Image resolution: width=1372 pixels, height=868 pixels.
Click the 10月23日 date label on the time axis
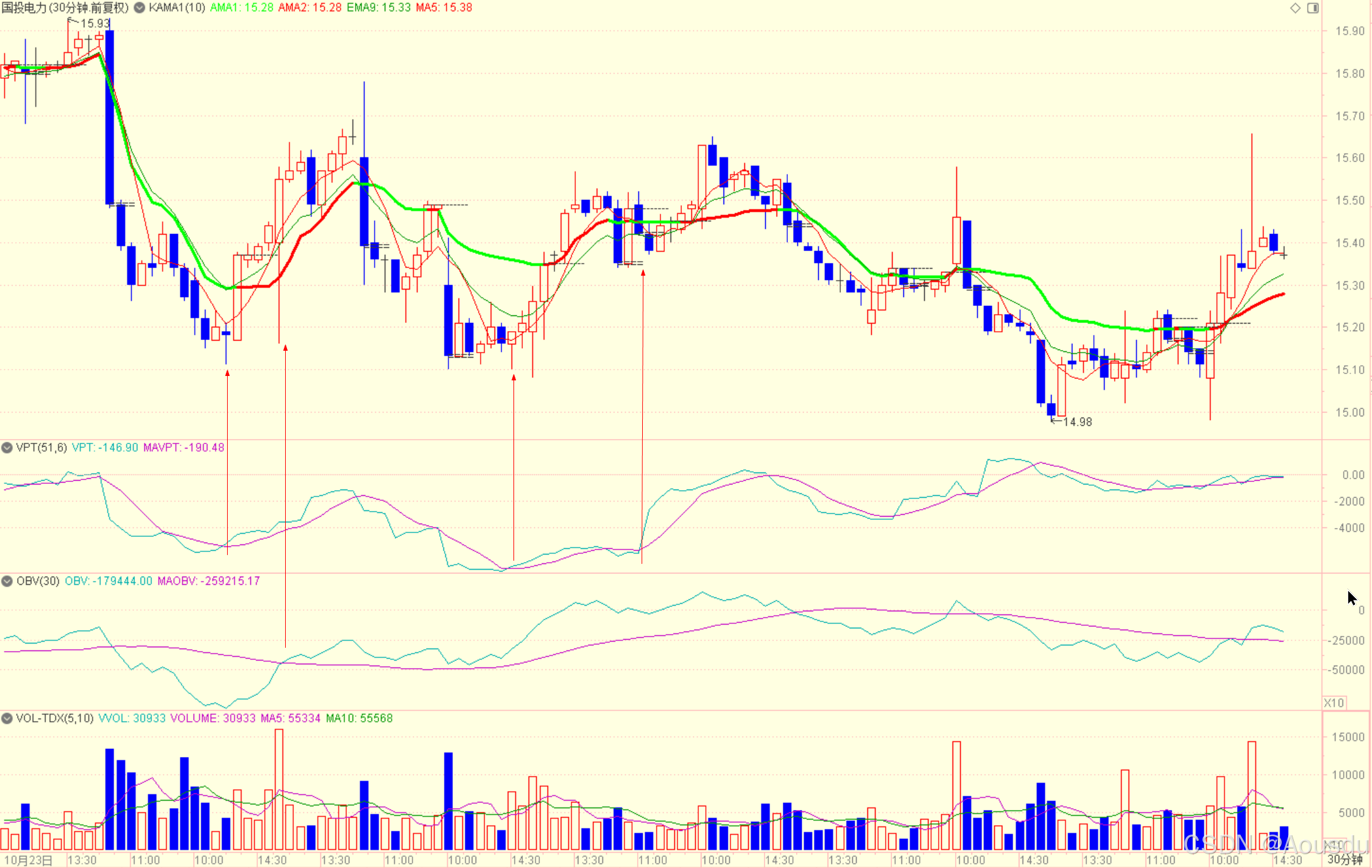point(28,860)
